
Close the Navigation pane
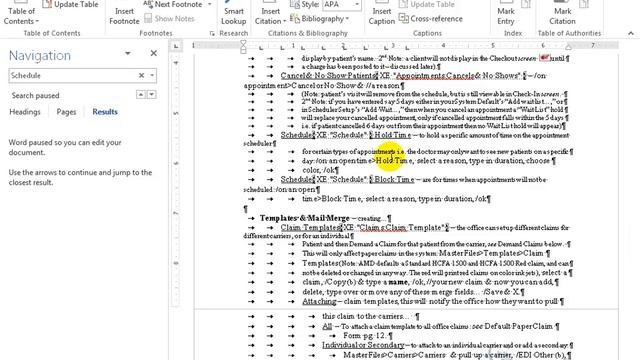(153, 53)
